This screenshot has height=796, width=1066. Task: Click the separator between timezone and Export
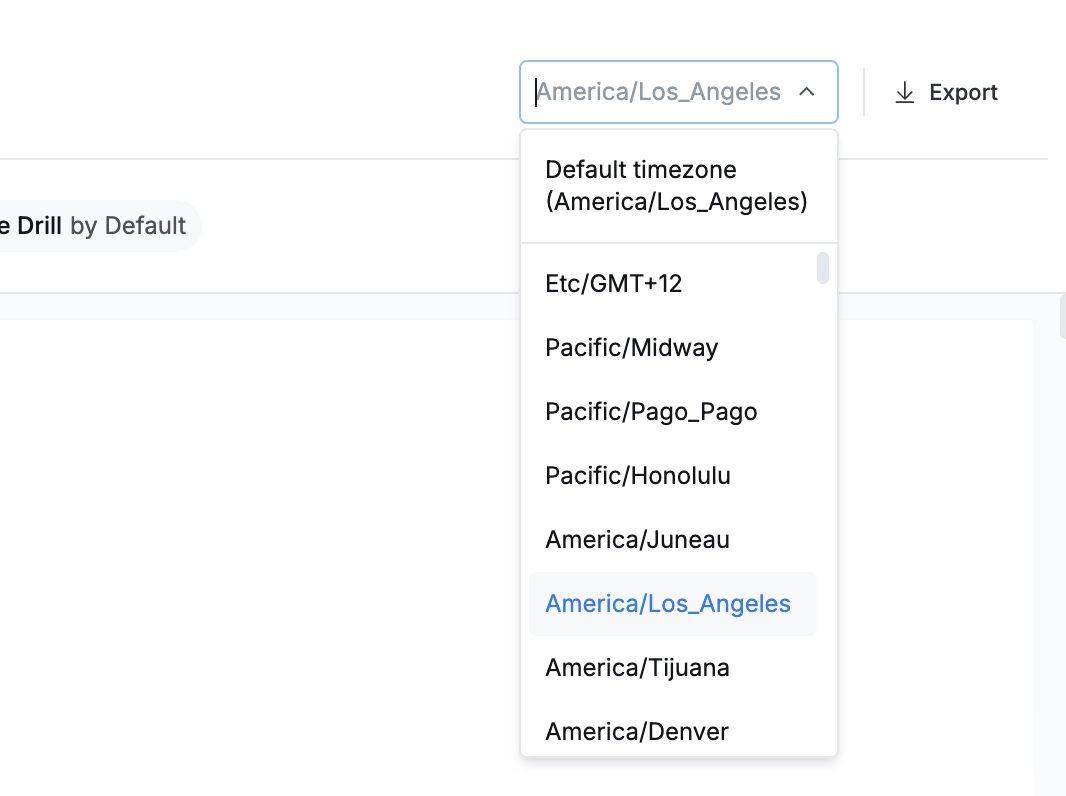[x=864, y=92]
